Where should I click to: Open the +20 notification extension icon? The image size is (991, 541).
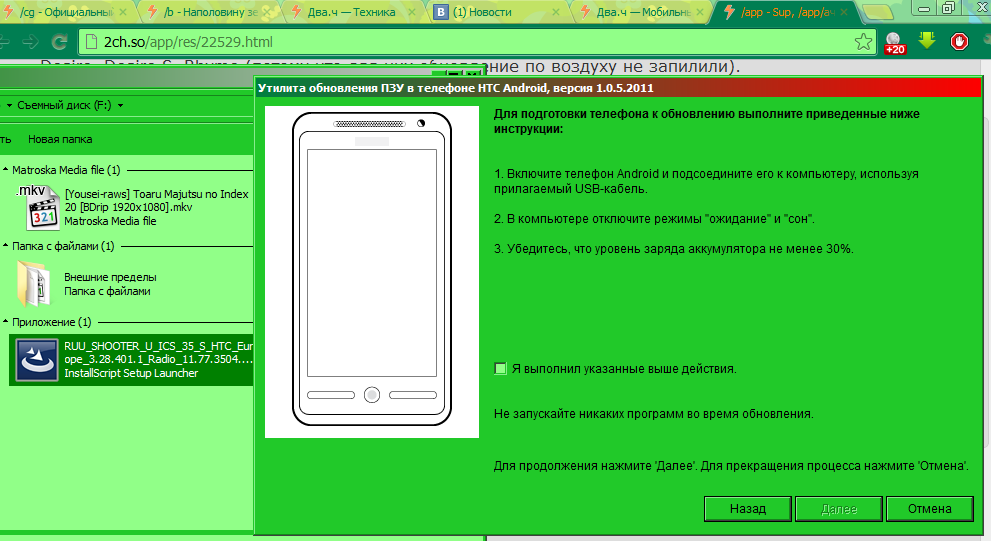[894, 42]
